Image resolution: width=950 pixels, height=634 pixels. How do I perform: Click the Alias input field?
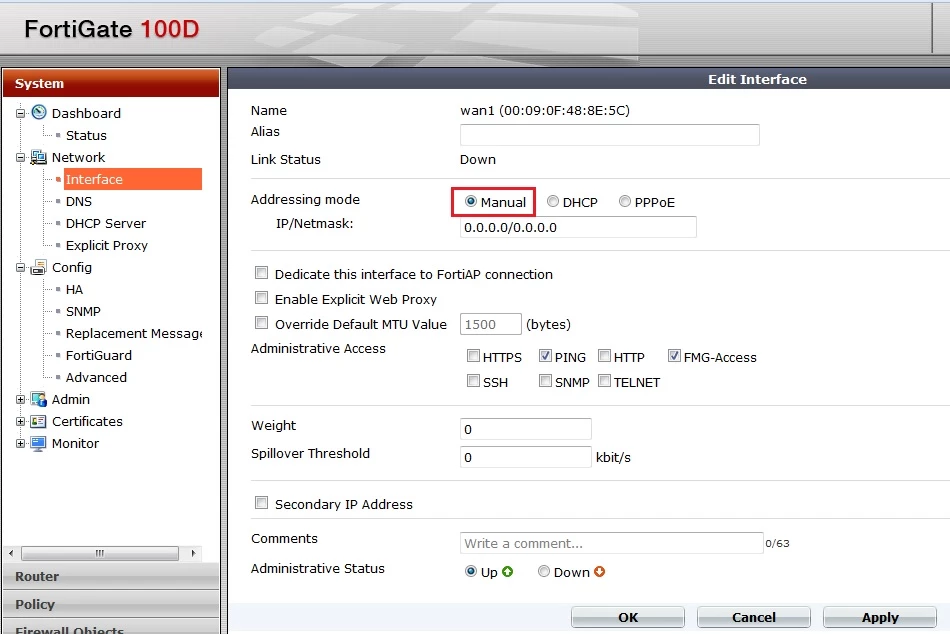coord(610,135)
